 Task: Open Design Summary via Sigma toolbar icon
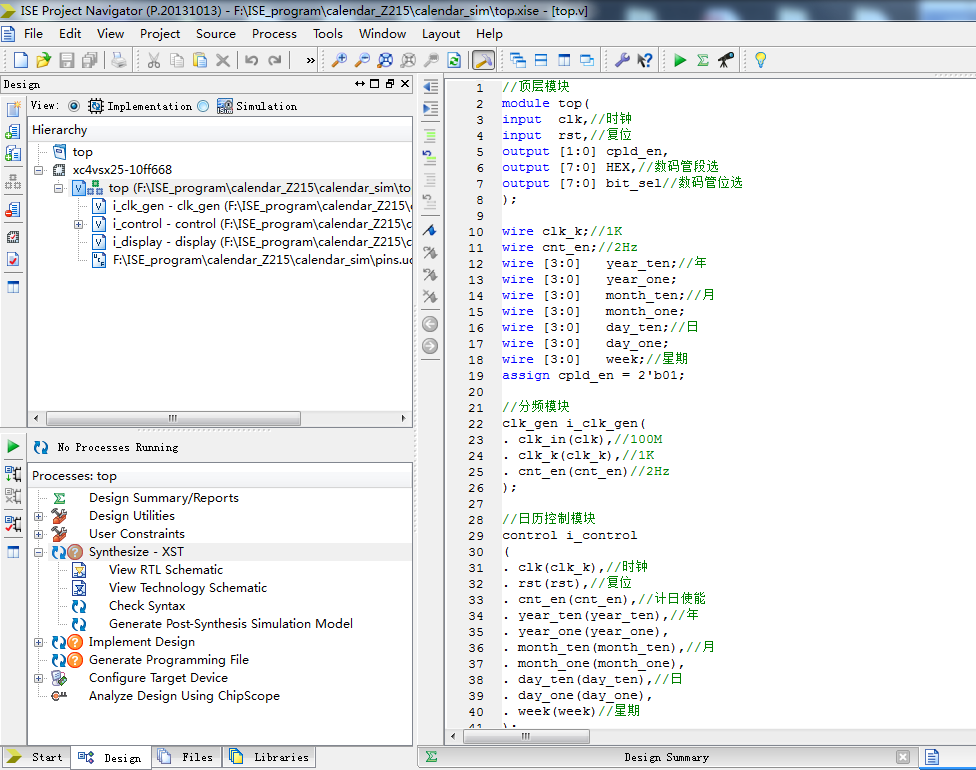703,60
